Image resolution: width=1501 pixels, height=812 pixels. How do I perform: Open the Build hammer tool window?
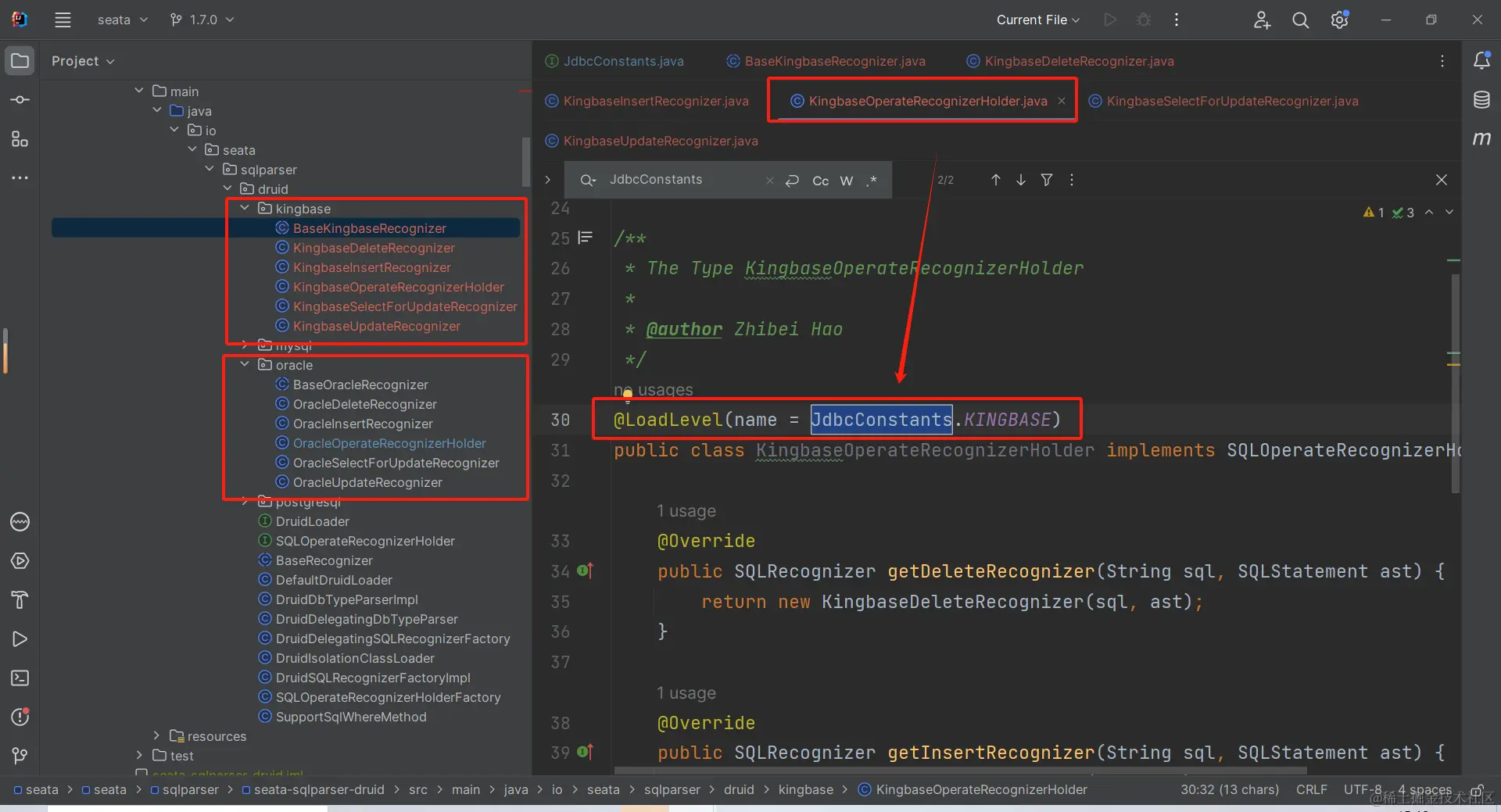20,600
